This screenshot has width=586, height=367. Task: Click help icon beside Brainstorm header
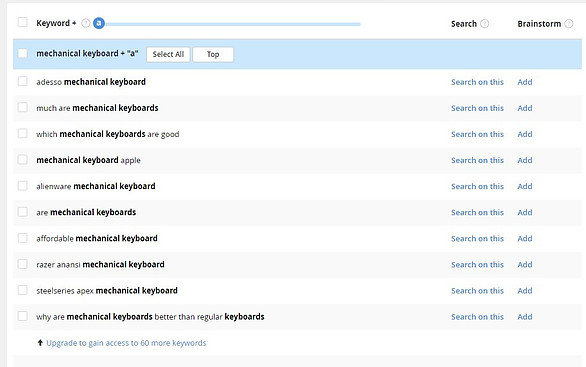click(568, 24)
